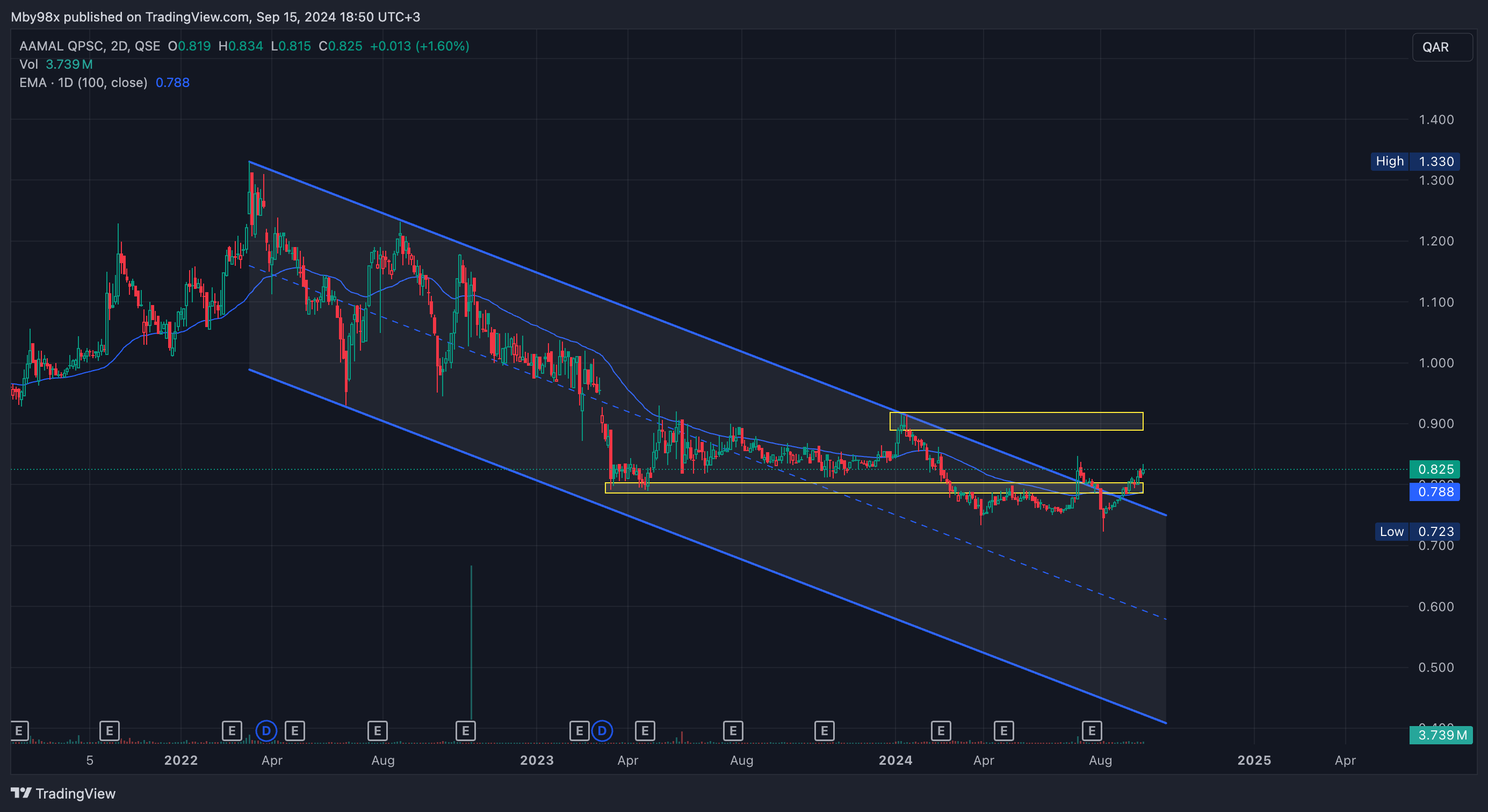This screenshot has width=1488, height=812.
Task: Click the E marker between Aug 2023 and 2024
Action: click(824, 731)
